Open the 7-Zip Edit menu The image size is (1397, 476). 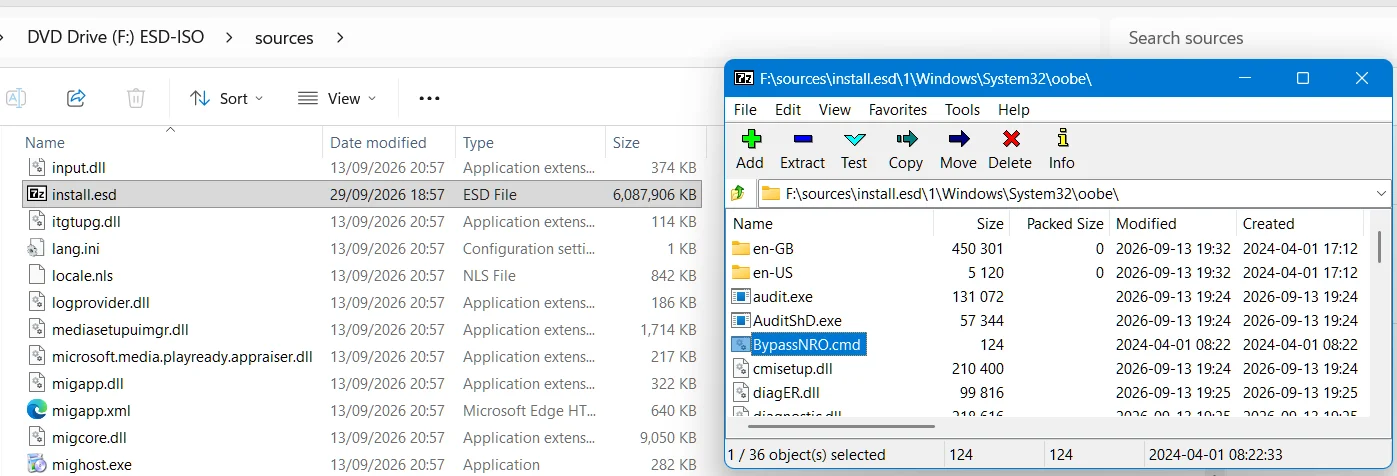(788, 109)
